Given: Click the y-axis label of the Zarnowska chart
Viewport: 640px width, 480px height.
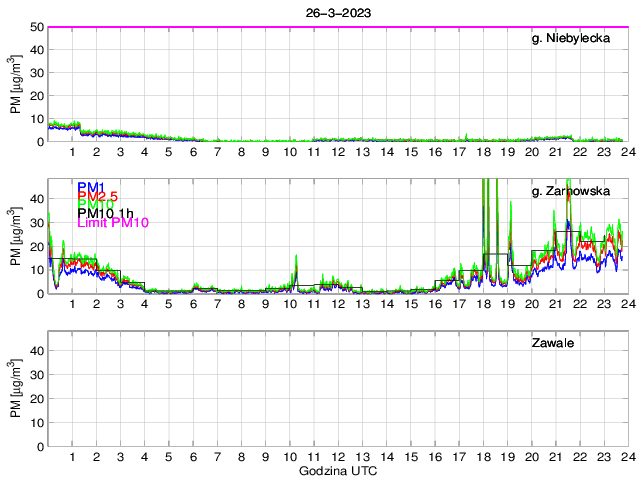Looking at the screenshot, I should (16, 236).
